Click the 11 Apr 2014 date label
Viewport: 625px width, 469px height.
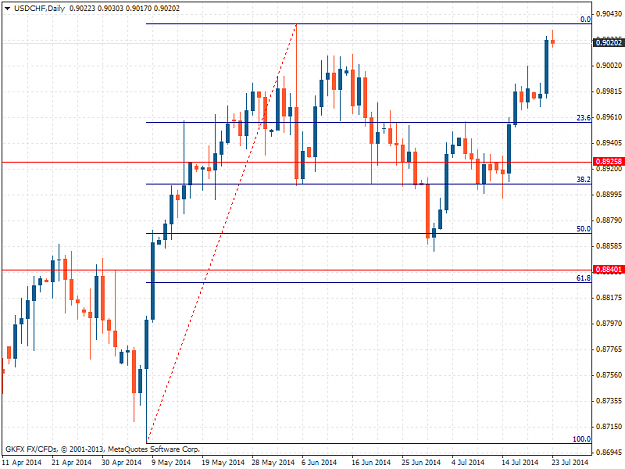point(22,462)
